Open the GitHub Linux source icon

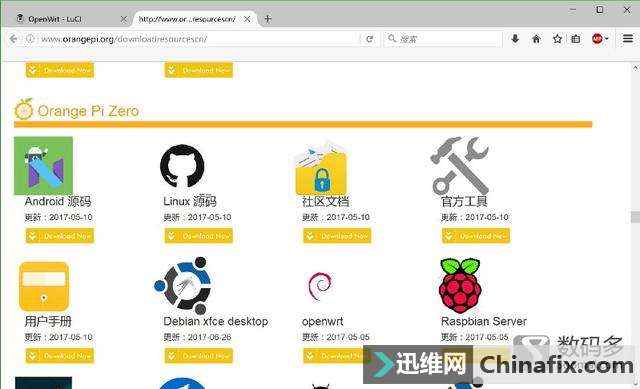pyautogui.click(x=182, y=166)
